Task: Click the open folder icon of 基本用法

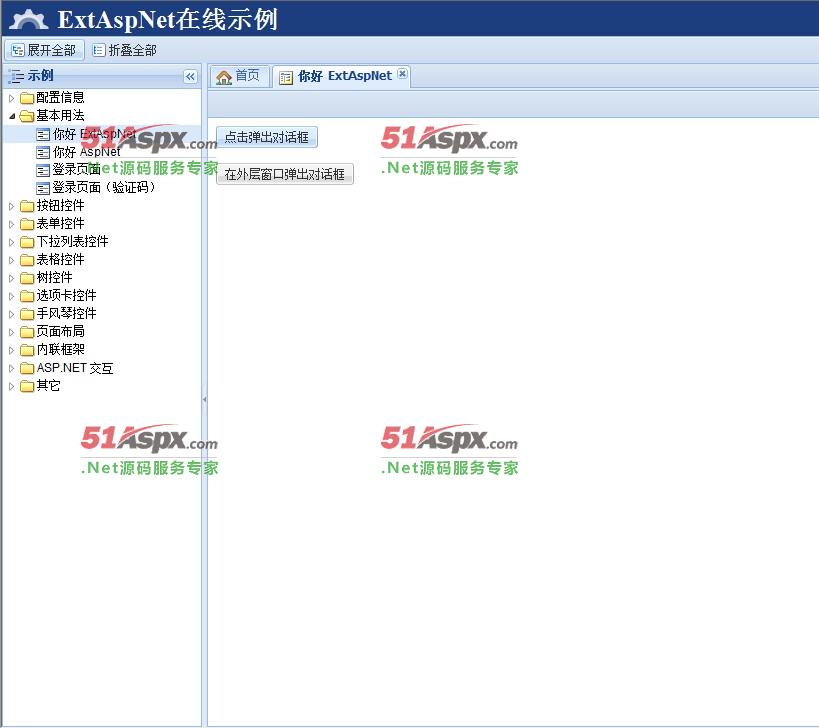Action: (x=27, y=116)
